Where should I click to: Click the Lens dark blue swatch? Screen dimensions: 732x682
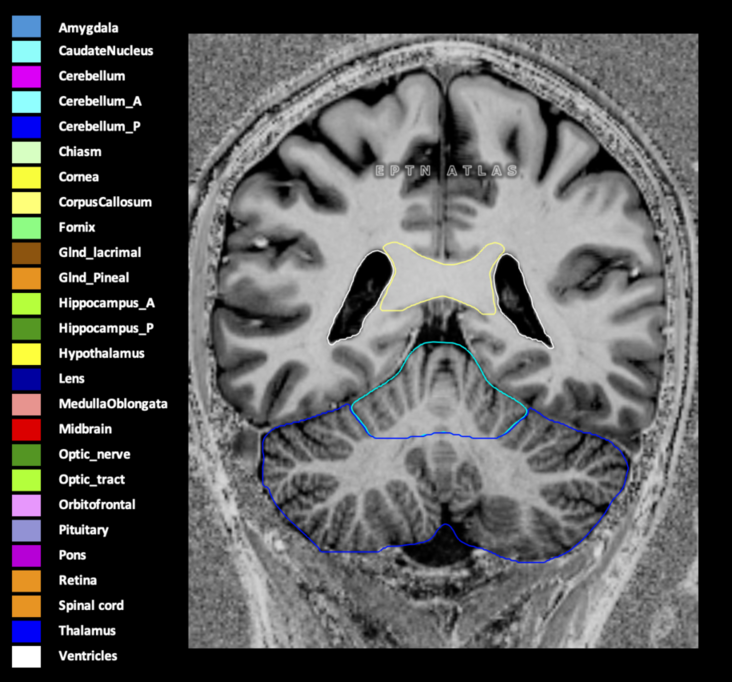[x=26, y=380]
